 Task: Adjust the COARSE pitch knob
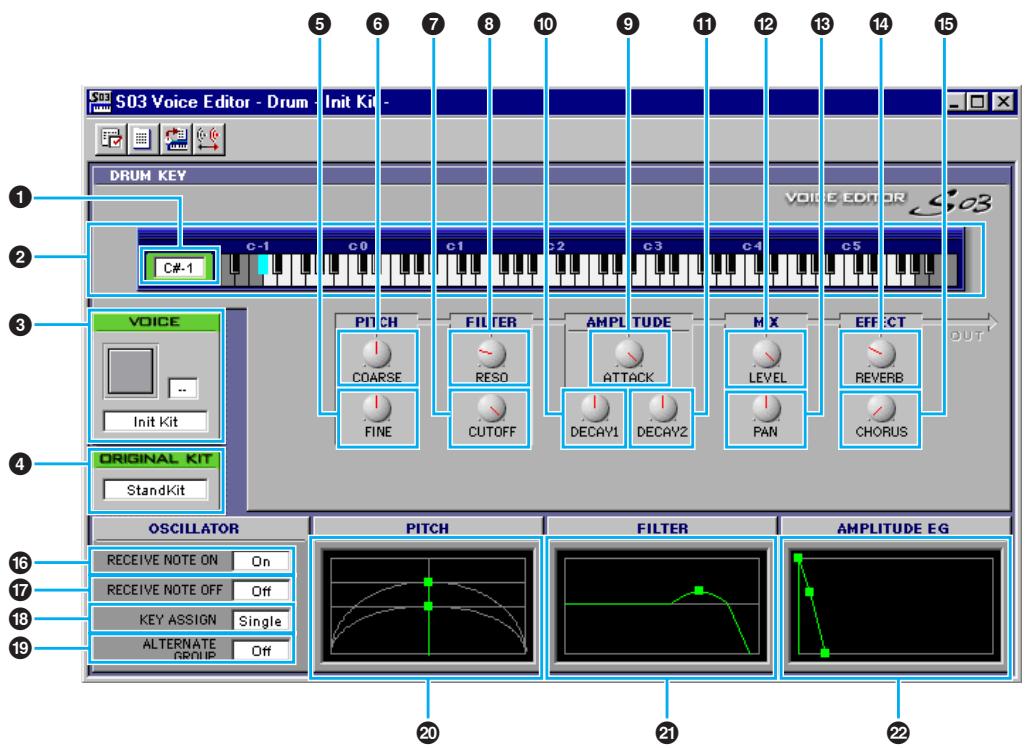click(x=377, y=354)
